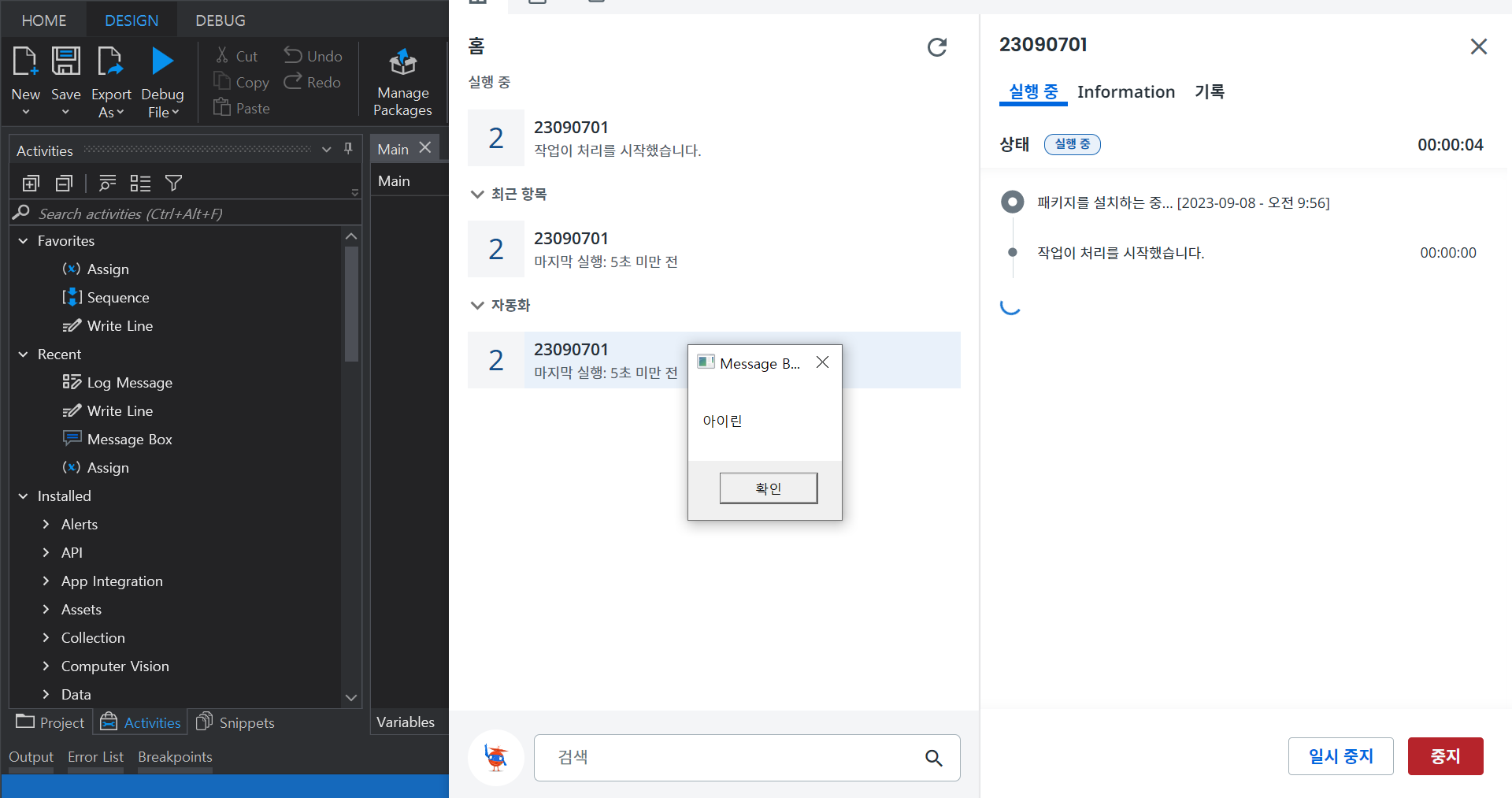The height and width of the screenshot is (798, 1512).
Task: Click Undo in the ribbon
Action: point(313,56)
